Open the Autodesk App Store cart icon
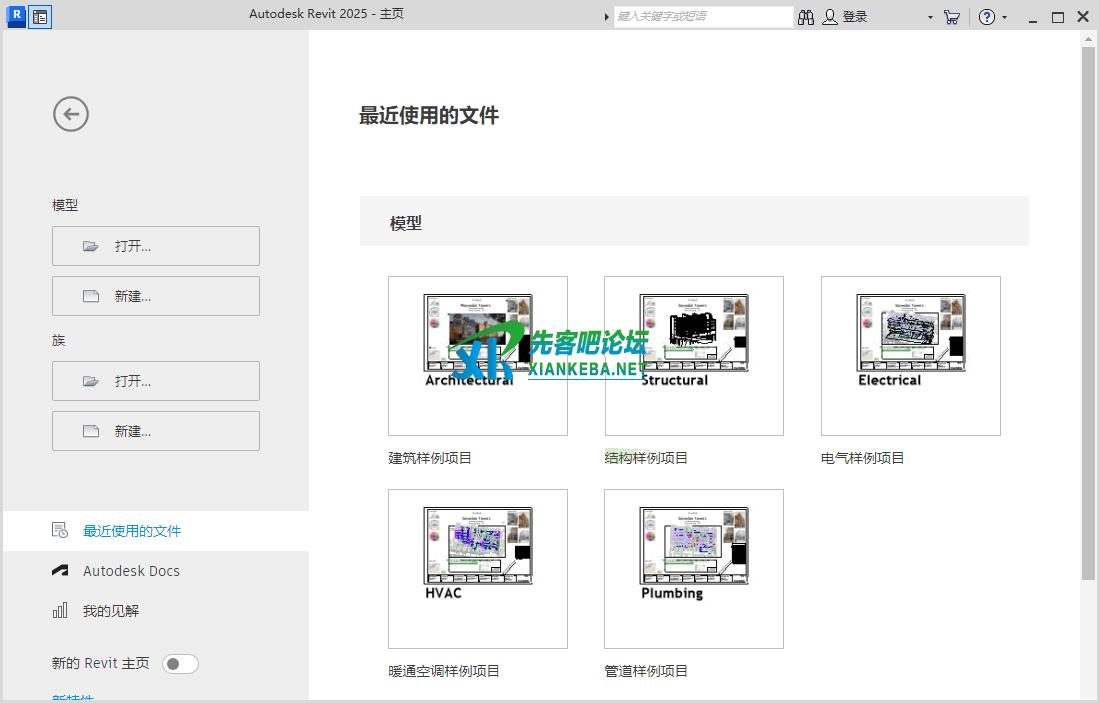 951,17
